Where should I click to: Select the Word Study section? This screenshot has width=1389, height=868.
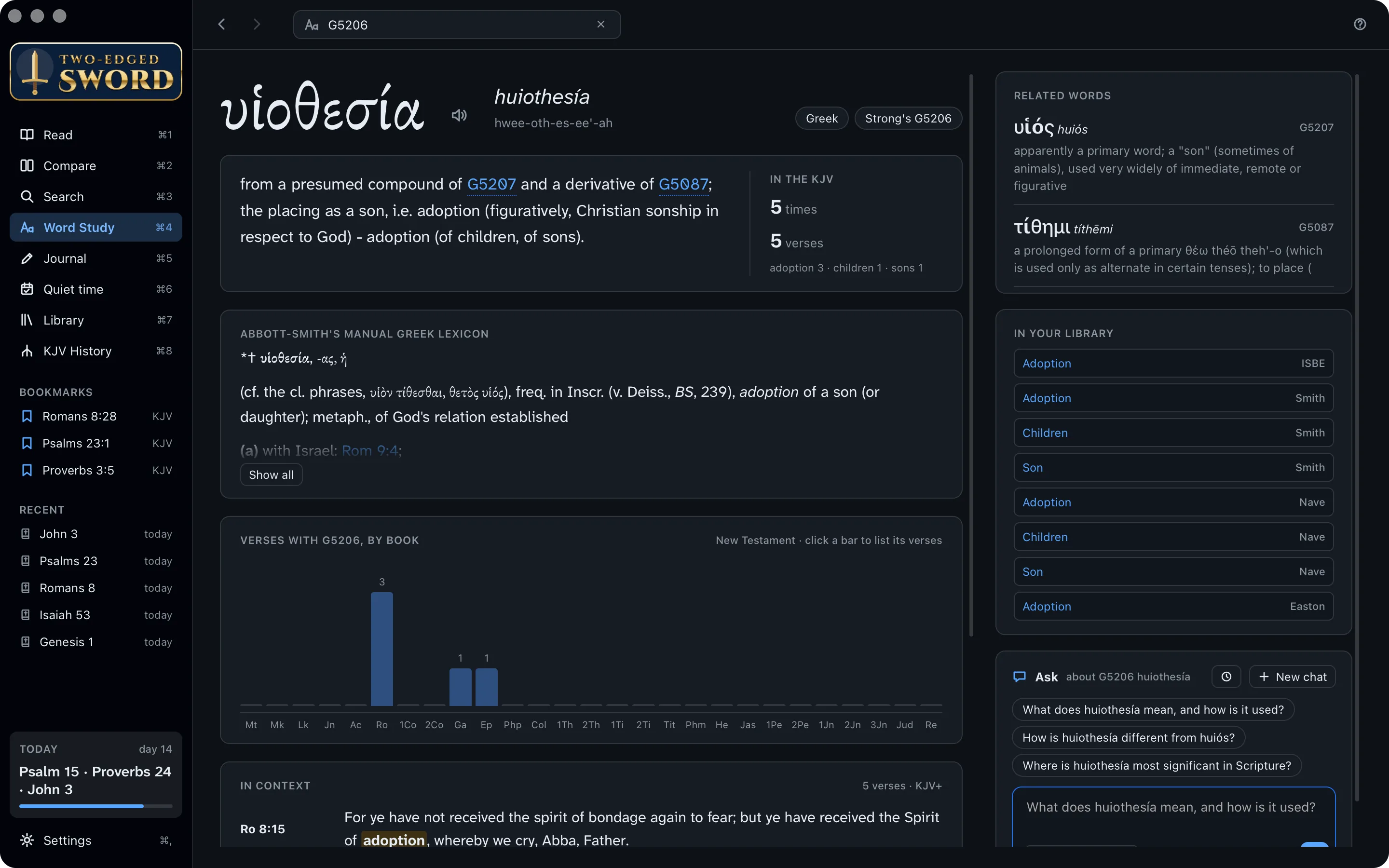pos(96,227)
